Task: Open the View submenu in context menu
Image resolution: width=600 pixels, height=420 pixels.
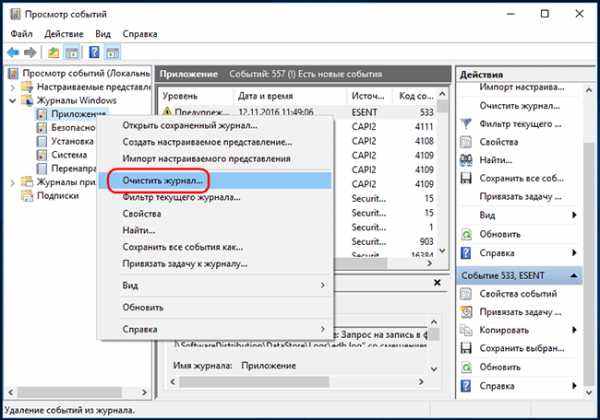Action: tap(225, 285)
